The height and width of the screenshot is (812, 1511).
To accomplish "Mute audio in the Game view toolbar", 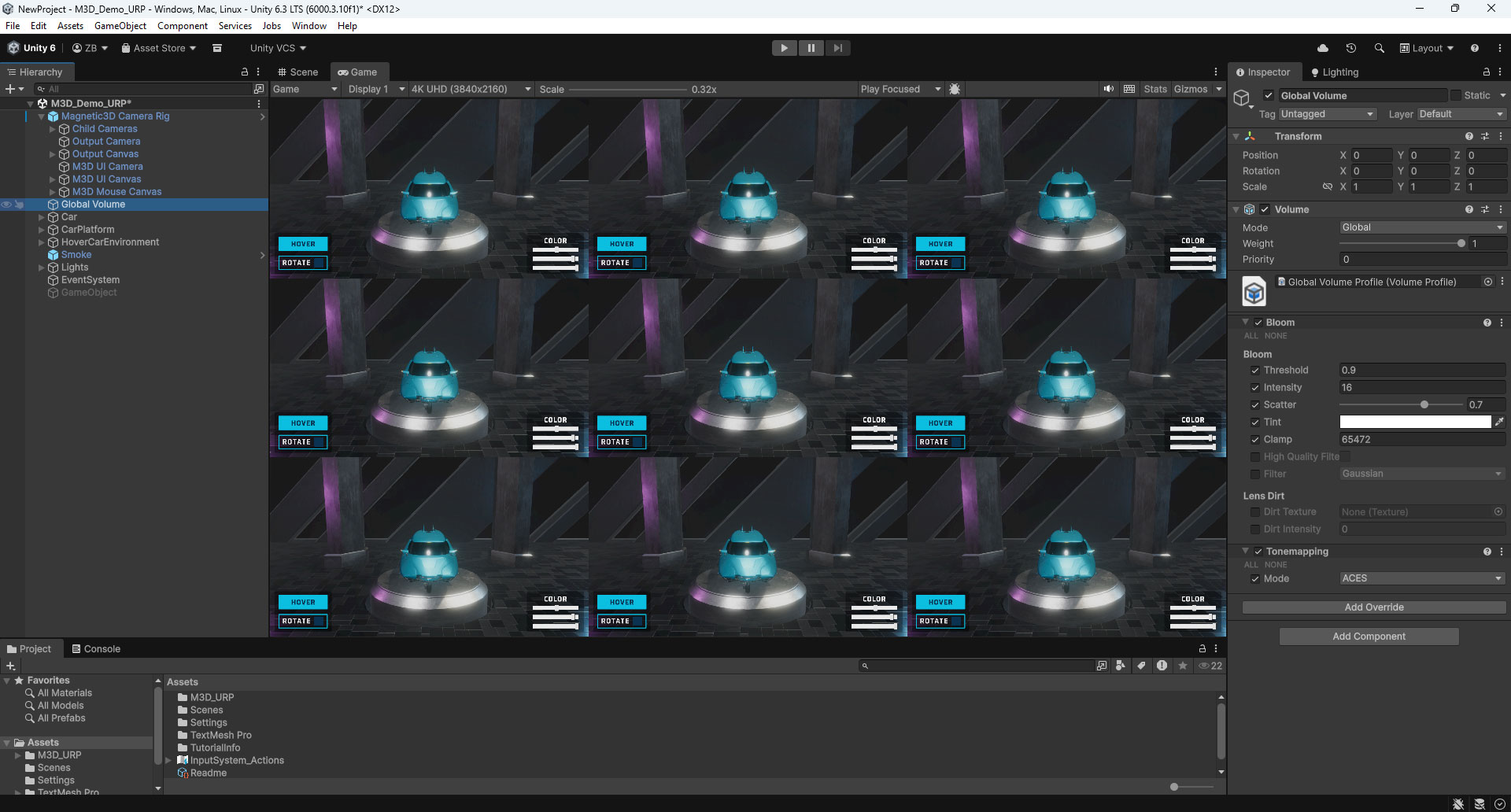I will (x=1108, y=89).
